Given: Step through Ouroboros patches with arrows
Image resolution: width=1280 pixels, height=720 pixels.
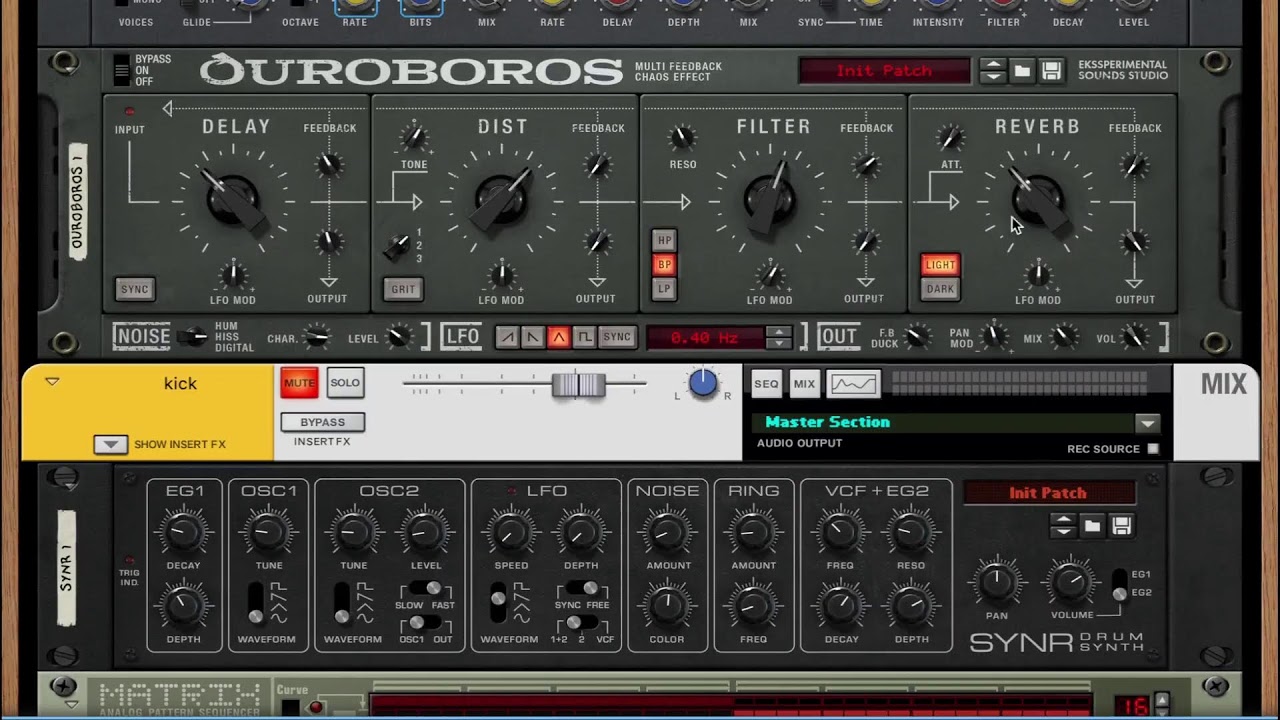Looking at the screenshot, I should (992, 71).
